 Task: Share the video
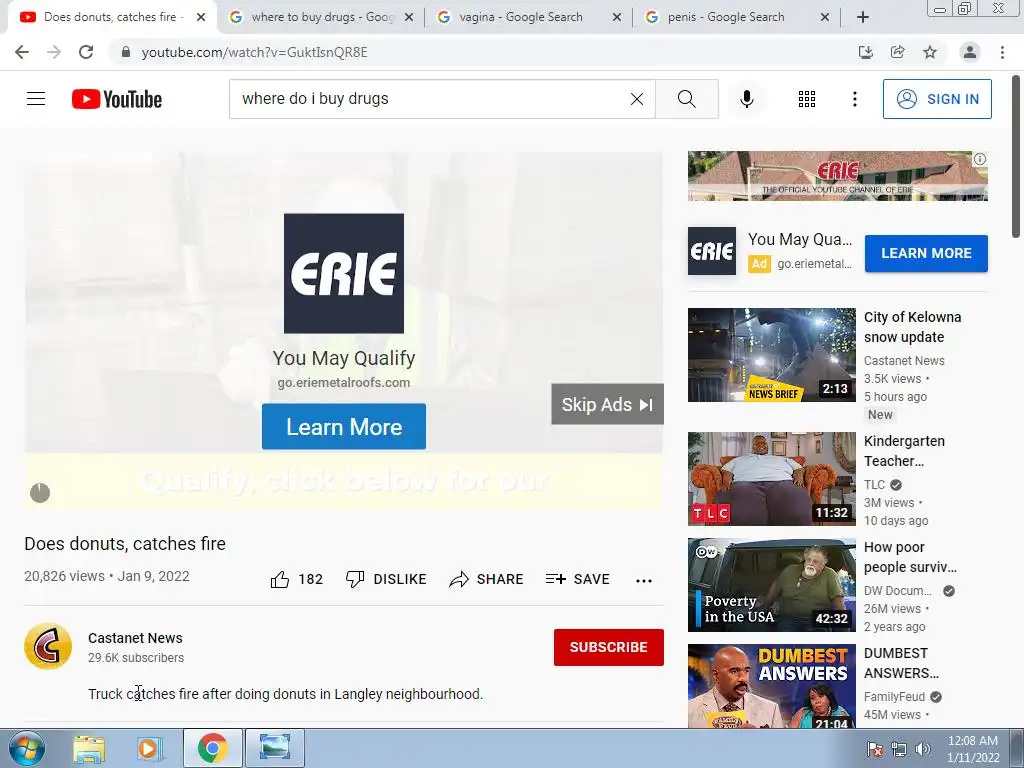click(x=487, y=579)
